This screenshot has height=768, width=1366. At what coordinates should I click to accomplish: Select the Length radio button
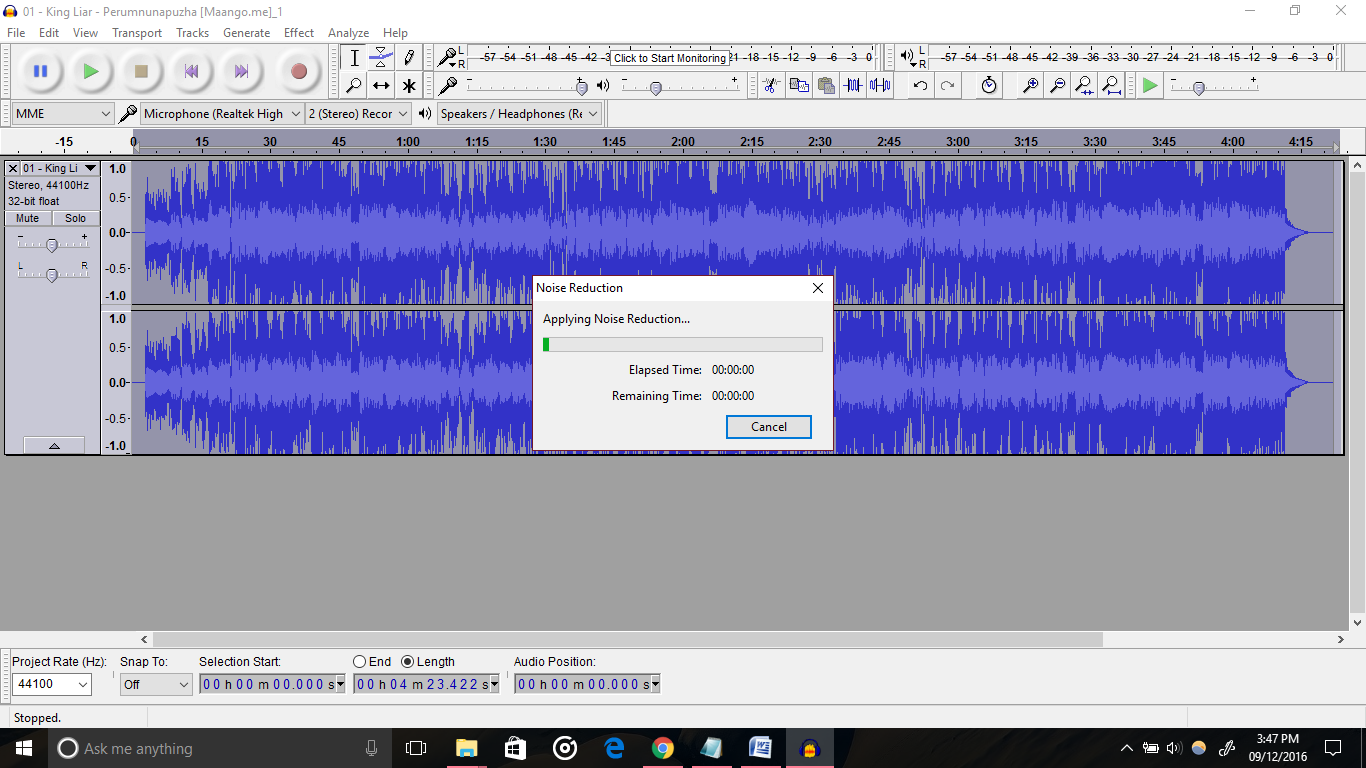coord(408,662)
